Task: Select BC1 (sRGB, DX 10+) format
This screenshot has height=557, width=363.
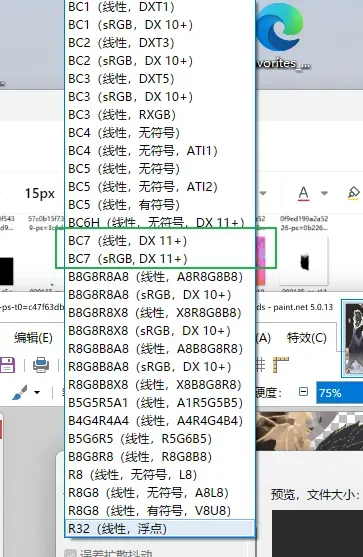Action: click(x=160, y=25)
